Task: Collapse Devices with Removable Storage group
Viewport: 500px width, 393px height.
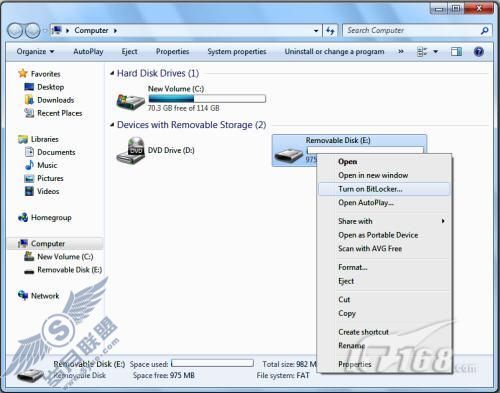Action: 112,125
